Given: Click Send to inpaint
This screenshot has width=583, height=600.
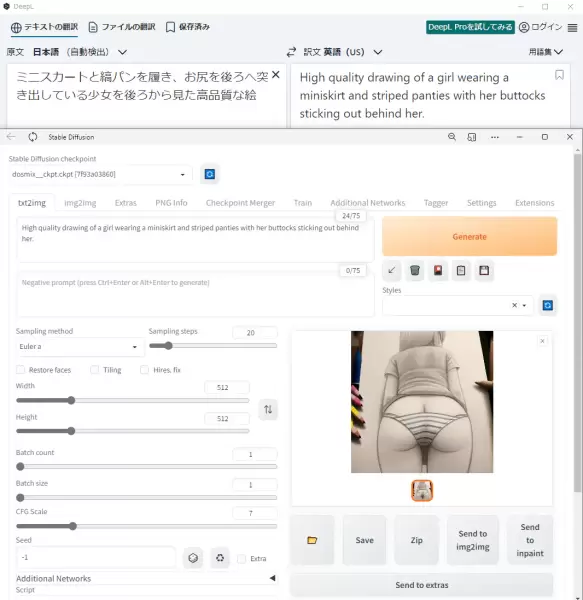Looking at the screenshot, I should pyautogui.click(x=530, y=540).
